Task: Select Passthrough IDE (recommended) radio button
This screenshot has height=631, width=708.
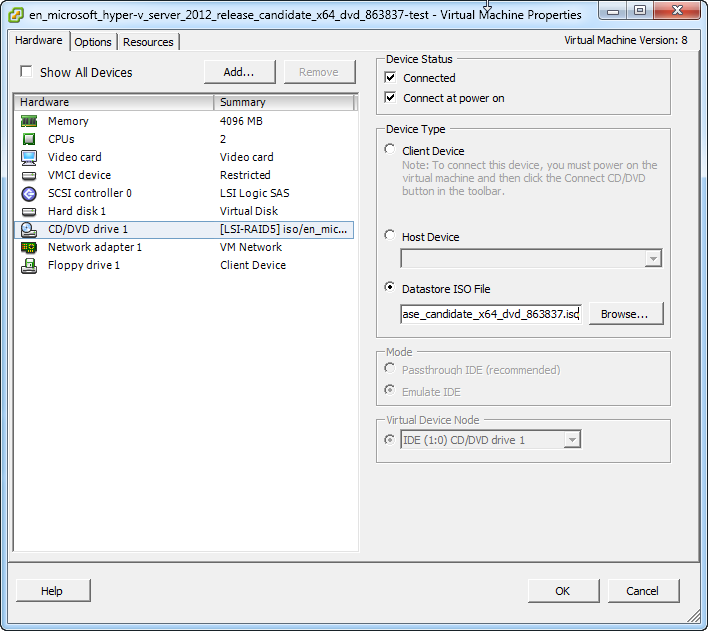Action: click(x=390, y=368)
